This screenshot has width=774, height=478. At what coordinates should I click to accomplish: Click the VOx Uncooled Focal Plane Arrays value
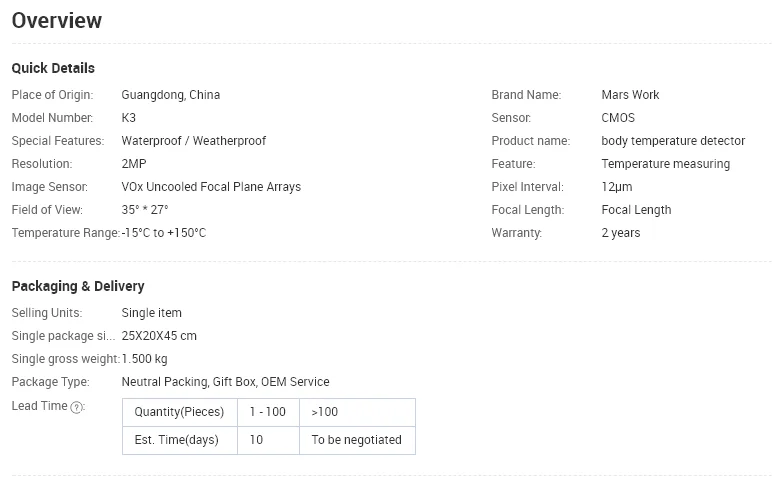tap(210, 187)
